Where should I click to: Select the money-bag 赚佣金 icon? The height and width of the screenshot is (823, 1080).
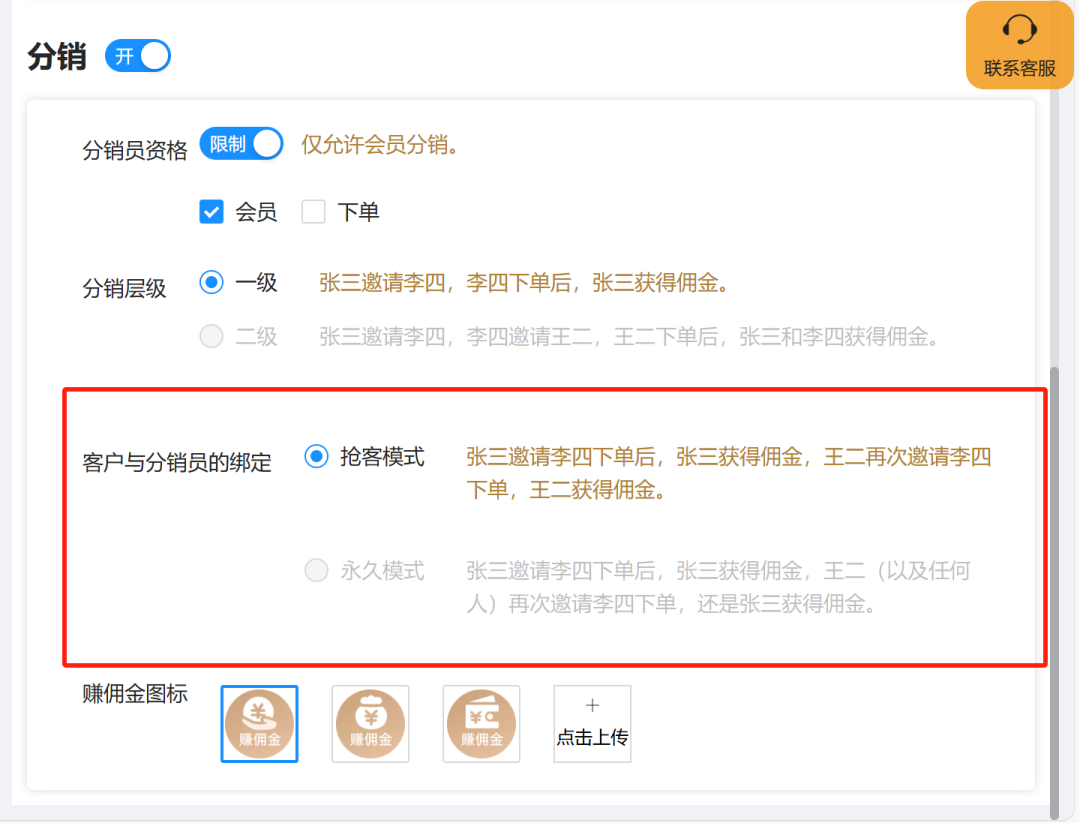point(371,724)
